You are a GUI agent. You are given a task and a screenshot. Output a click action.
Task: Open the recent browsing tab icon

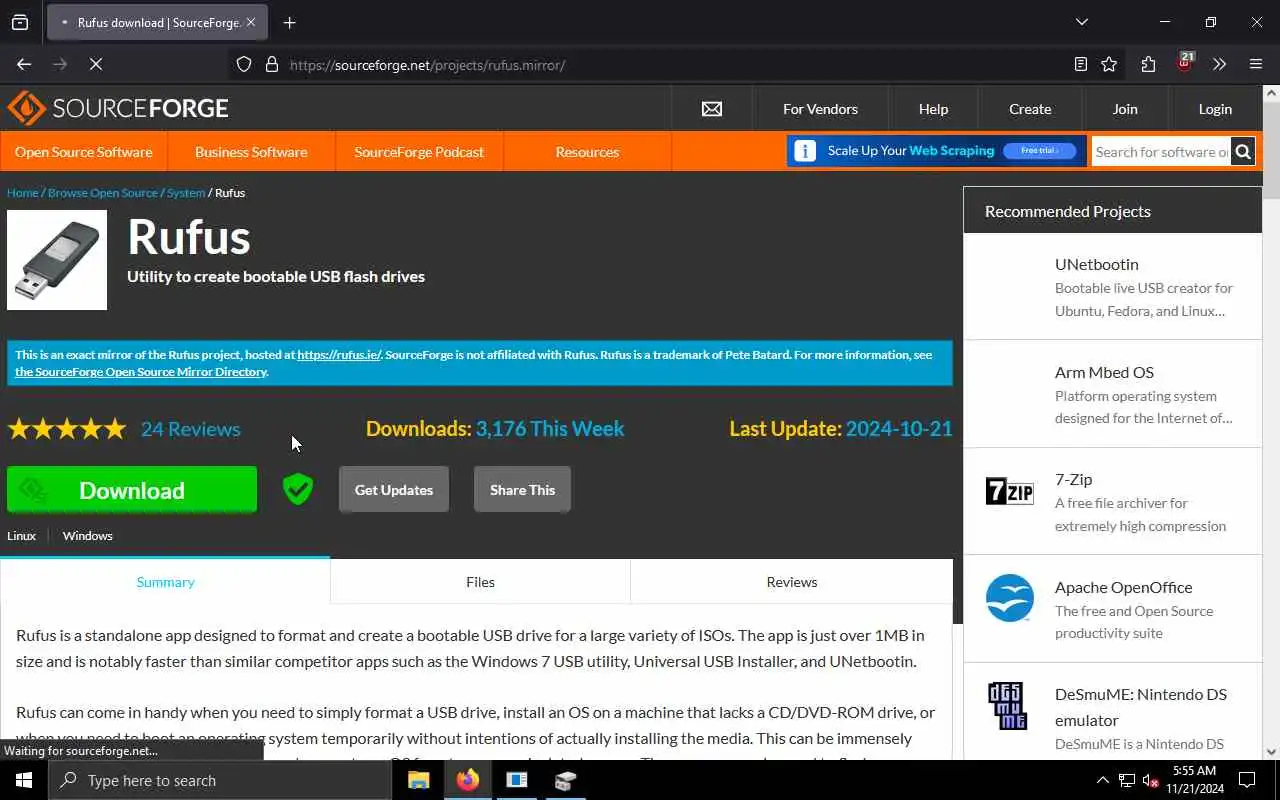pyautogui.click(x=20, y=22)
